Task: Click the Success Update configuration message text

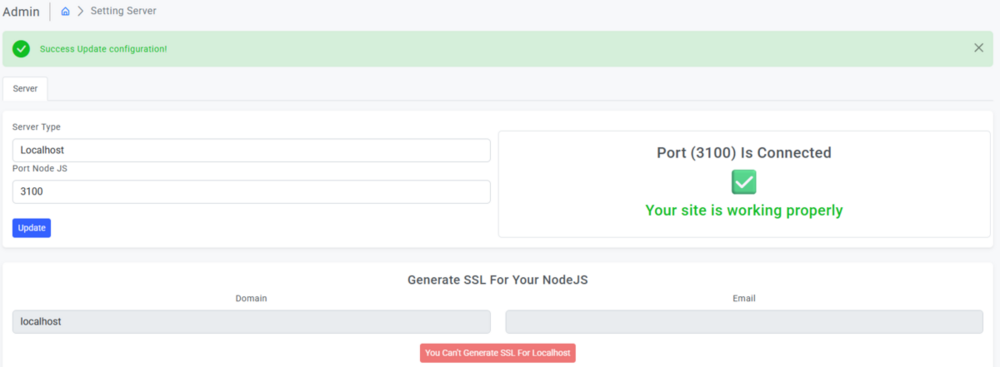Action: pyautogui.click(x=103, y=49)
